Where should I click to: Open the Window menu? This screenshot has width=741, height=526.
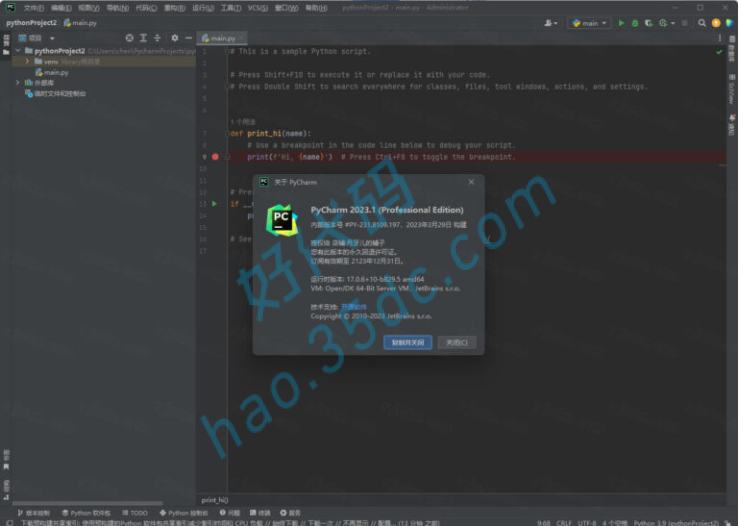coord(286,8)
